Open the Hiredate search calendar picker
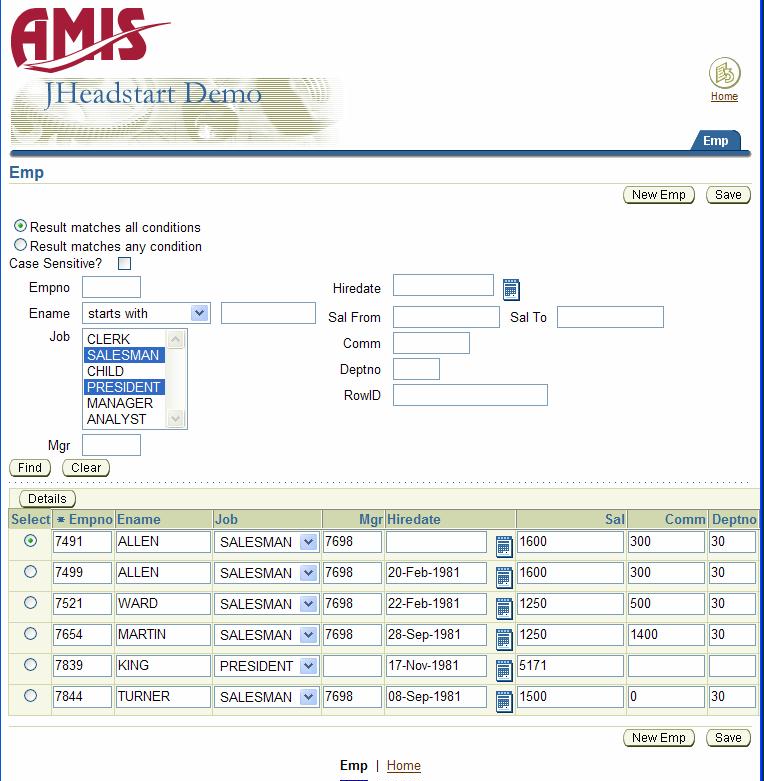The width and height of the screenshot is (764, 781). pos(511,289)
